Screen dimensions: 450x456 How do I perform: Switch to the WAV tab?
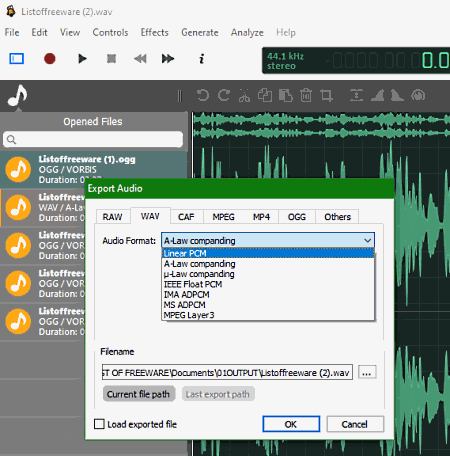click(x=150, y=216)
